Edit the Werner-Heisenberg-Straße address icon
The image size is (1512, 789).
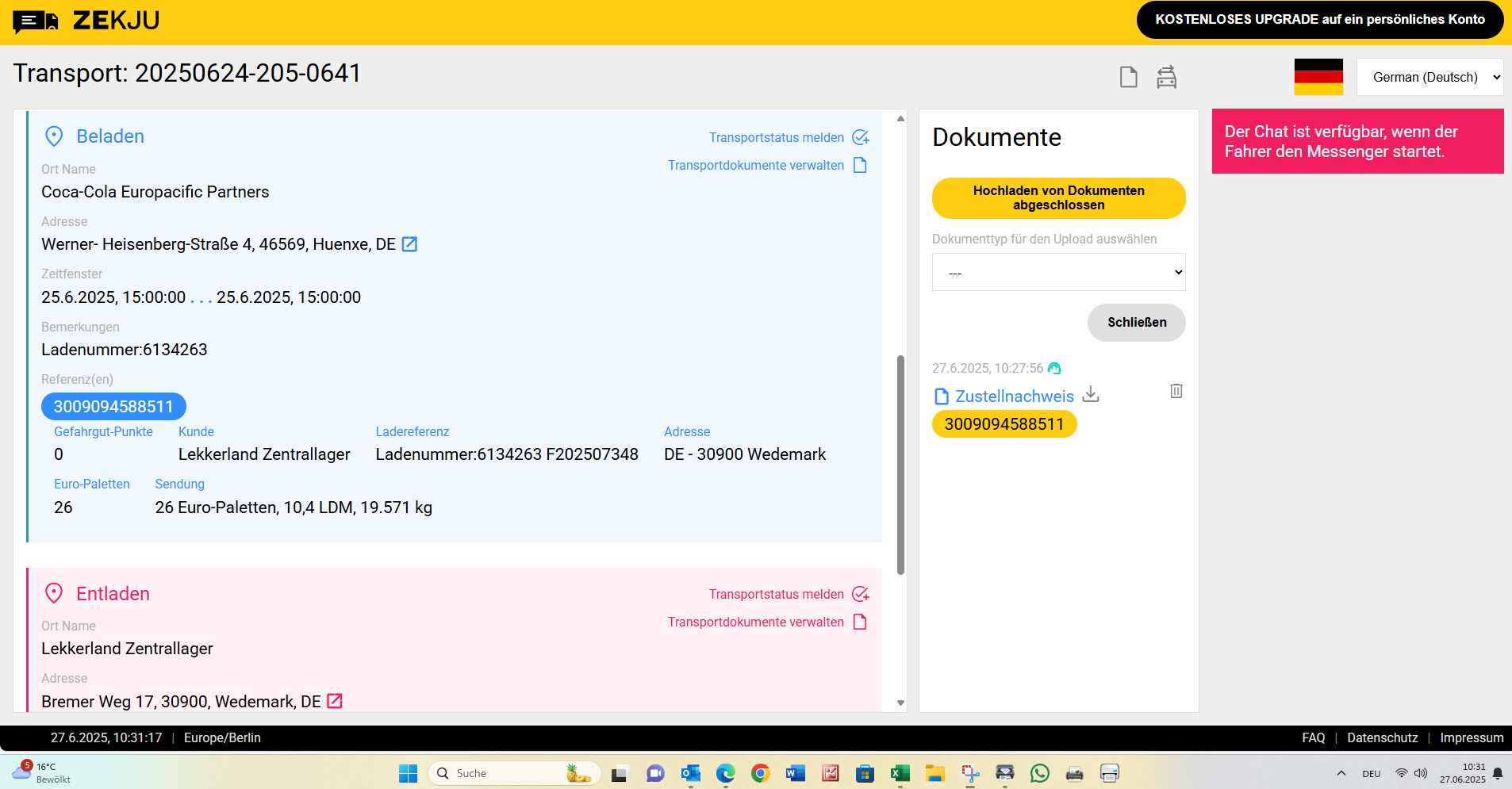409,244
